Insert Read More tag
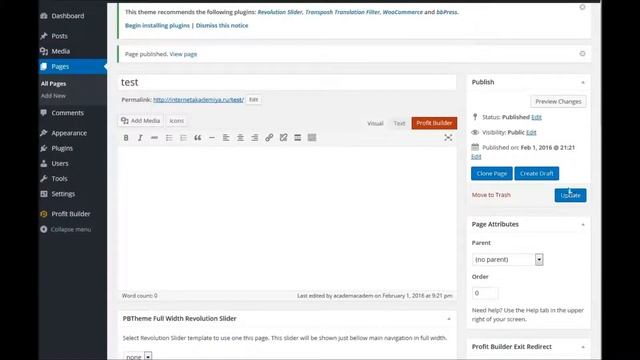This screenshot has width=640, height=360. coord(298,138)
